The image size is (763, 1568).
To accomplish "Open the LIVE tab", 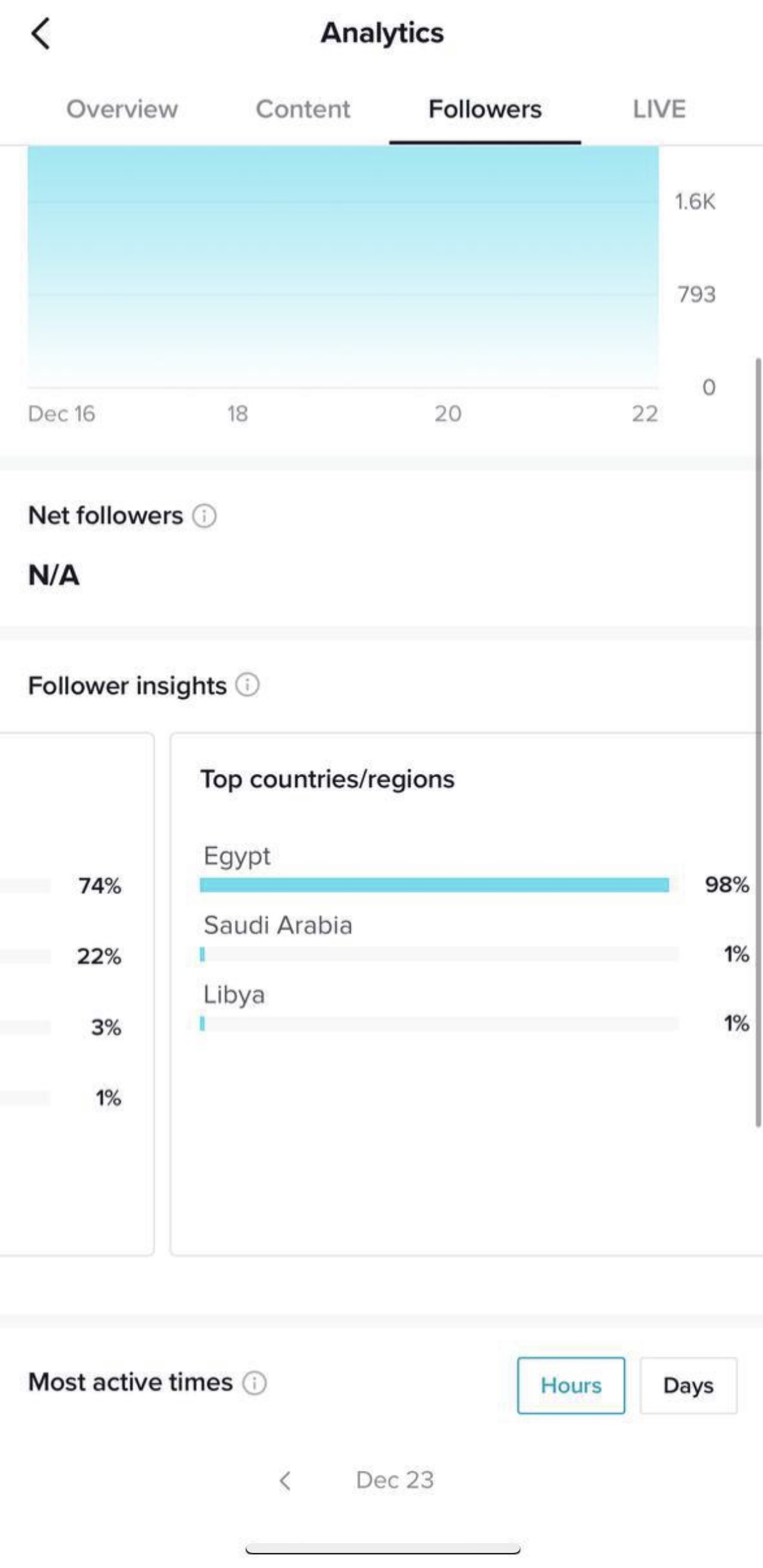I will 659,109.
